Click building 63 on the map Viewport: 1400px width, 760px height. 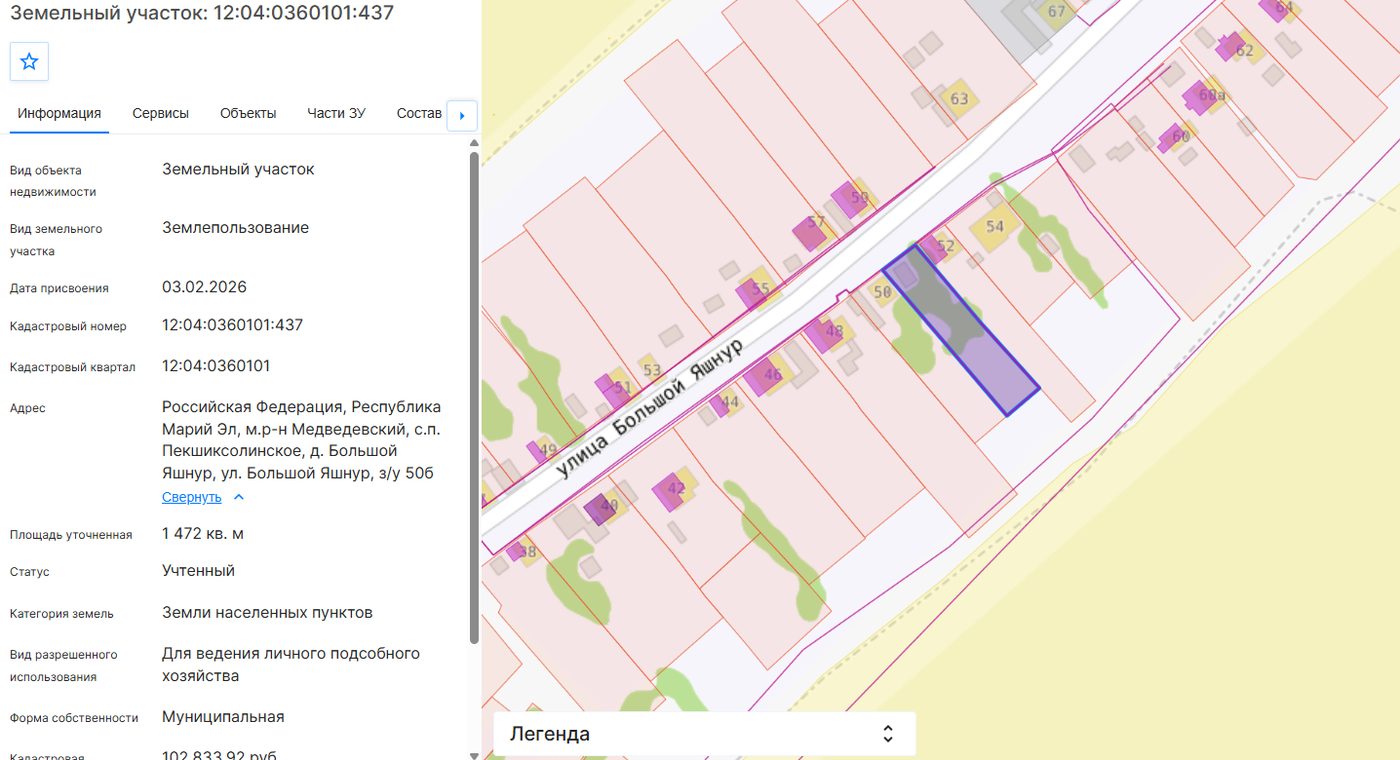pyautogui.click(x=959, y=99)
